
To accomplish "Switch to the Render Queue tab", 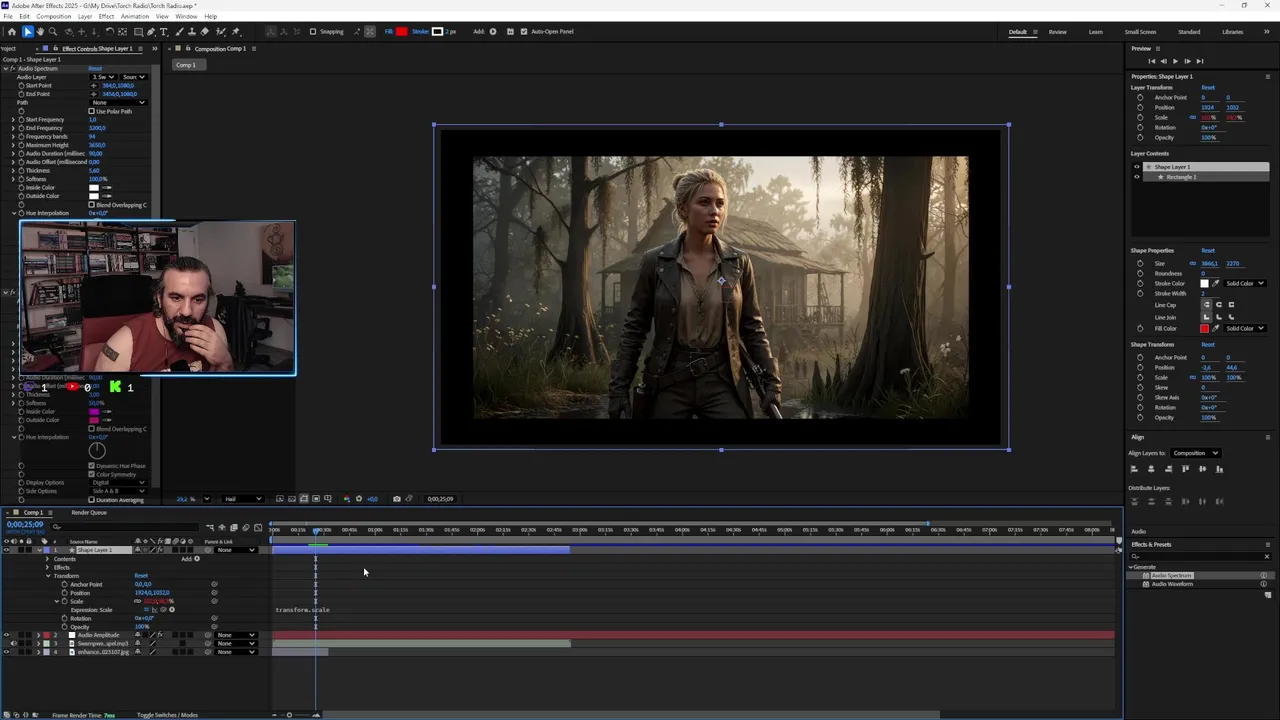I will tap(89, 513).
